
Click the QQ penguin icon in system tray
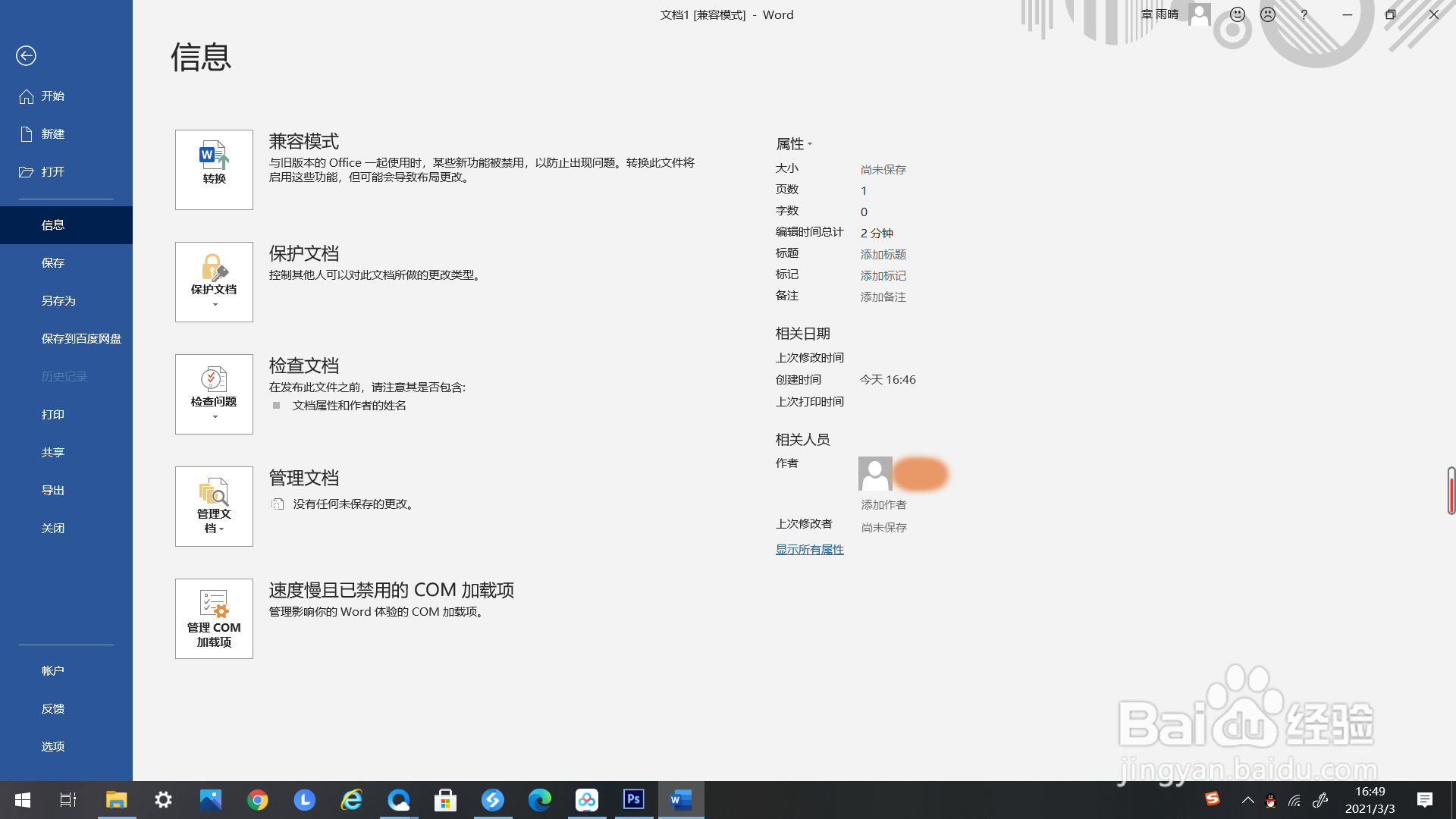click(1271, 800)
